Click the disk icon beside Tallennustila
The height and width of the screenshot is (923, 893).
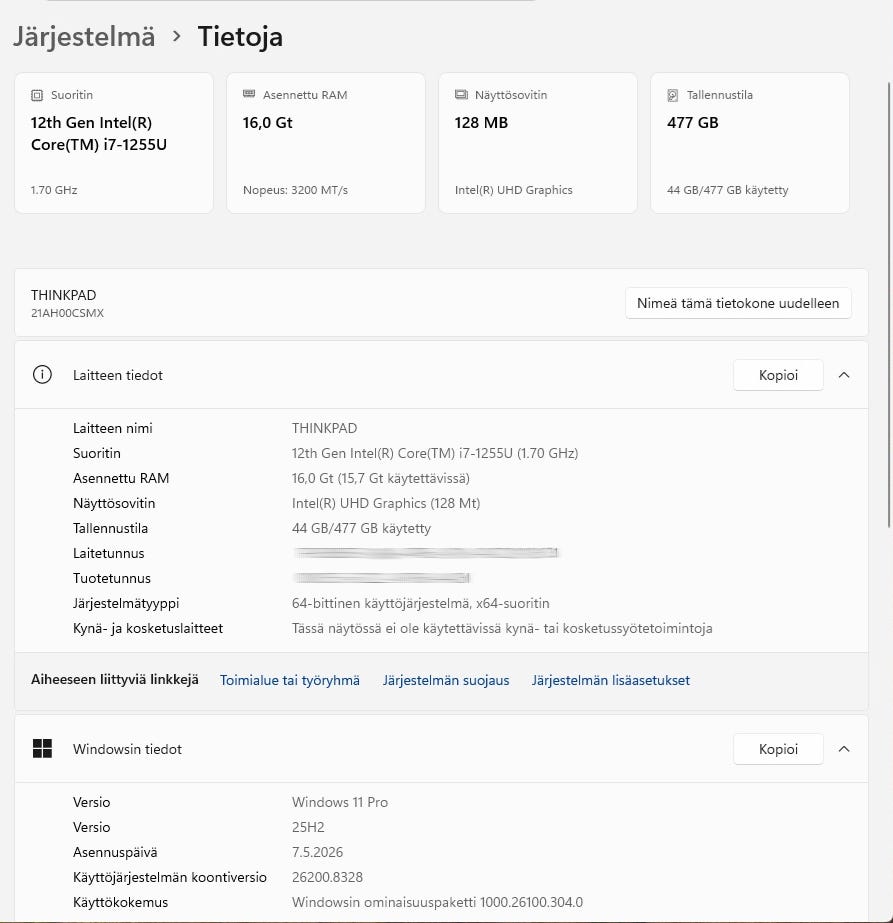[673, 95]
